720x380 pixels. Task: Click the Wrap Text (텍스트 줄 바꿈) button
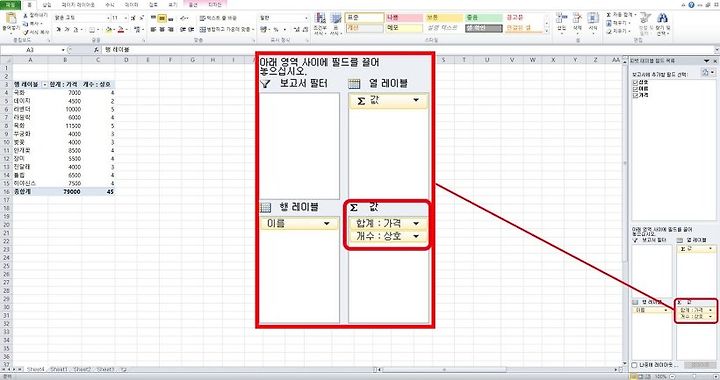point(219,18)
